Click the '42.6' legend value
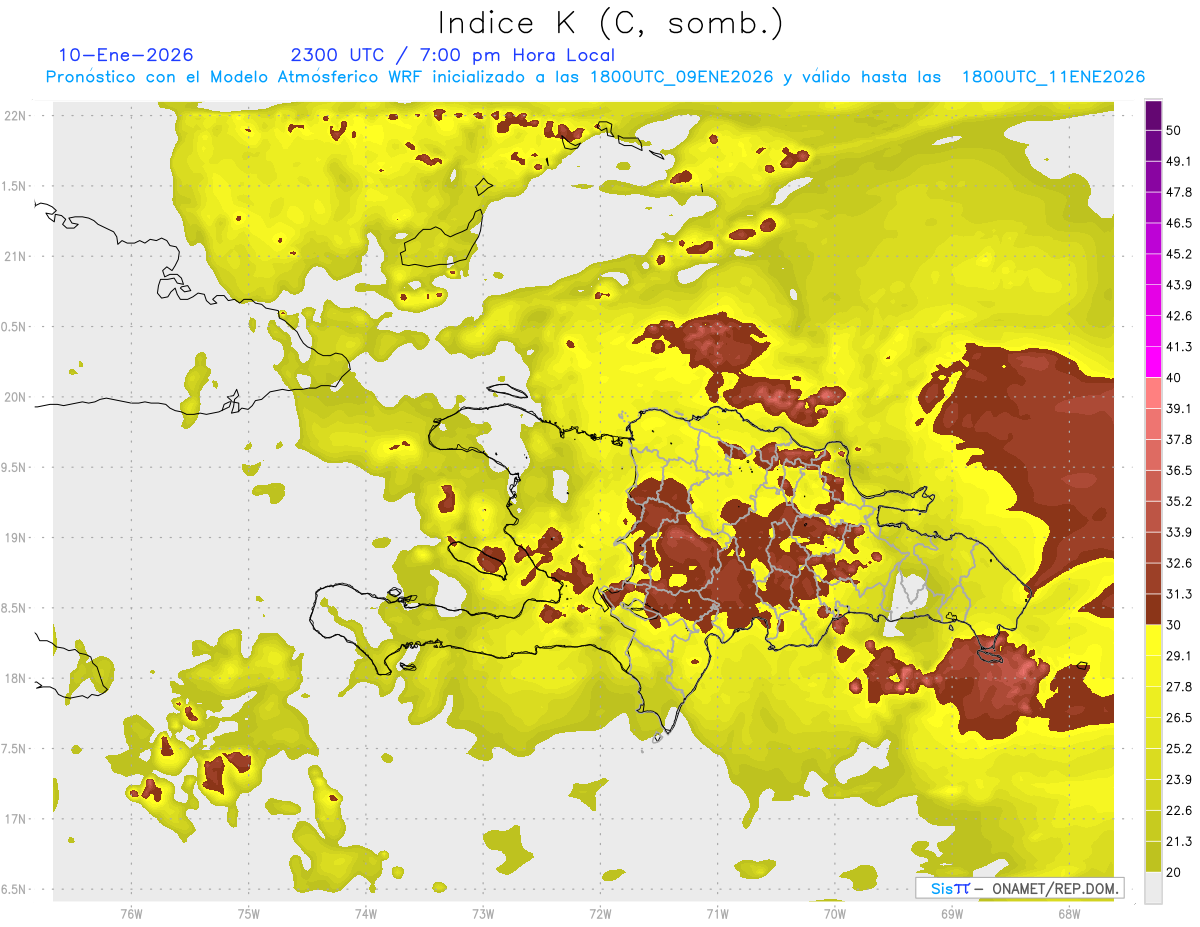 pyautogui.click(x=1179, y=316)
